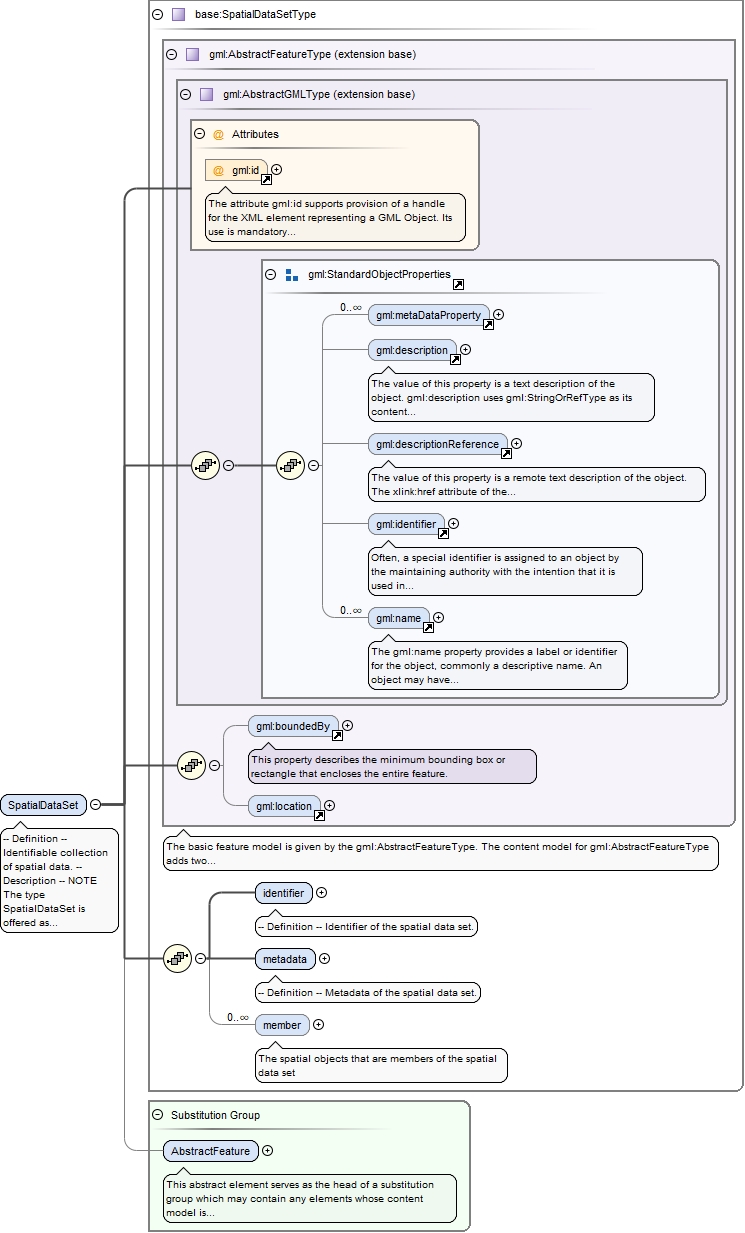Click the gml:StandardObjectProperties link arrow icon
The width and height of the screenshot is (745, 1233).
tap(458, 285)
